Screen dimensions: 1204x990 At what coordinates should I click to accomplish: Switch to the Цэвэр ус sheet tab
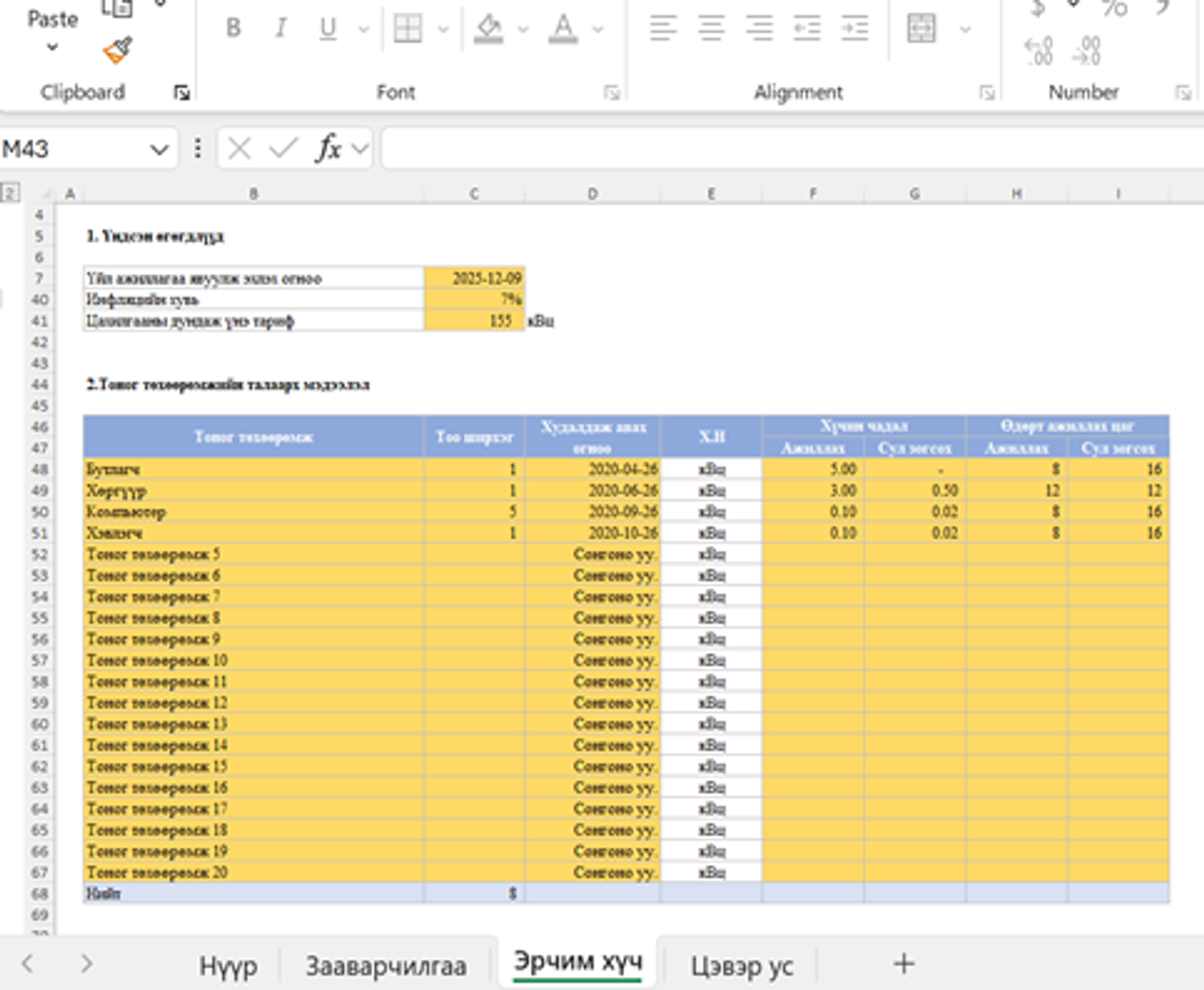pyautogui.click(x=742, y=966)
